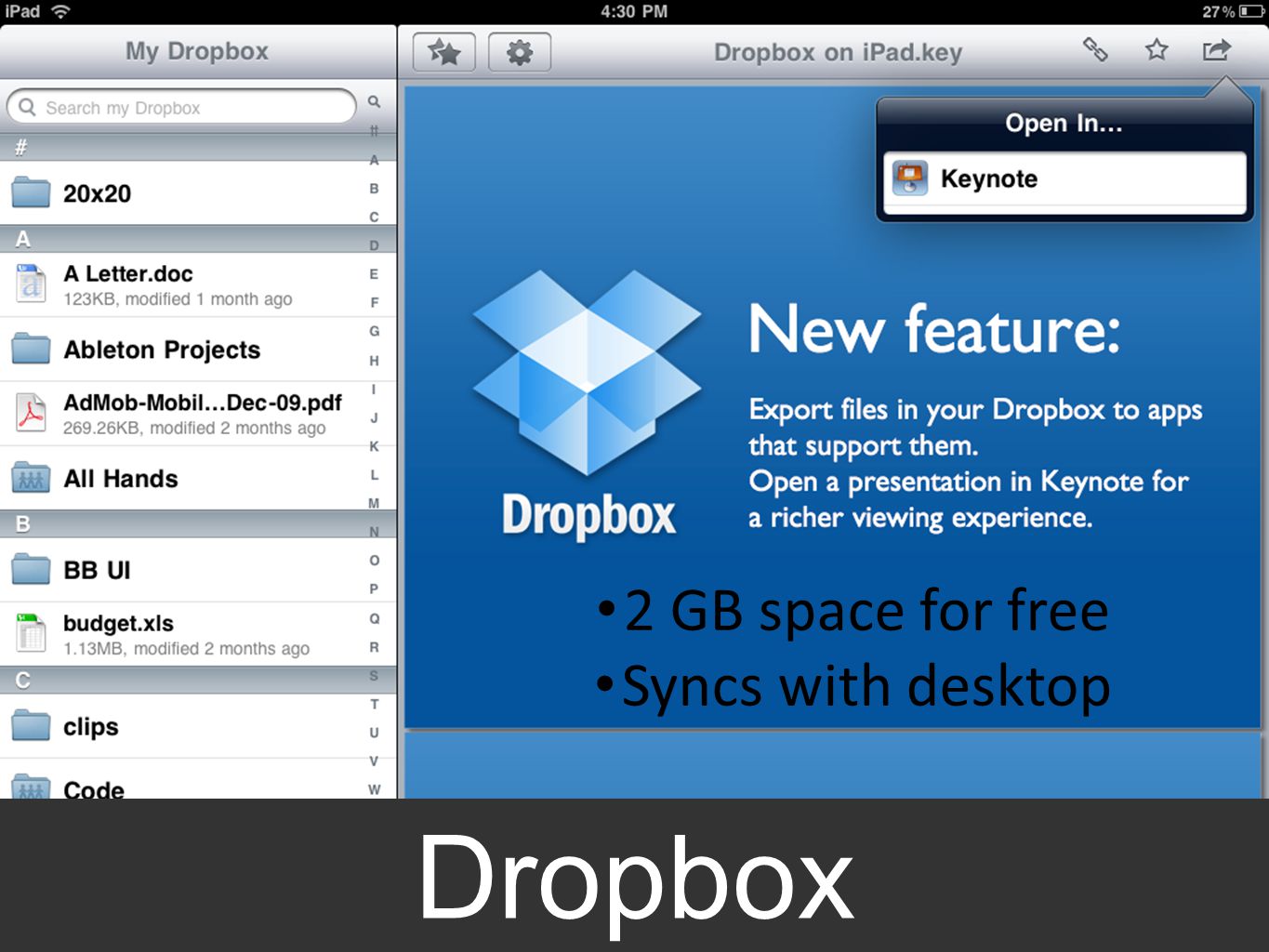Open the settings gear button
This screenshot has width=1269, height=952.
[520, 52]
